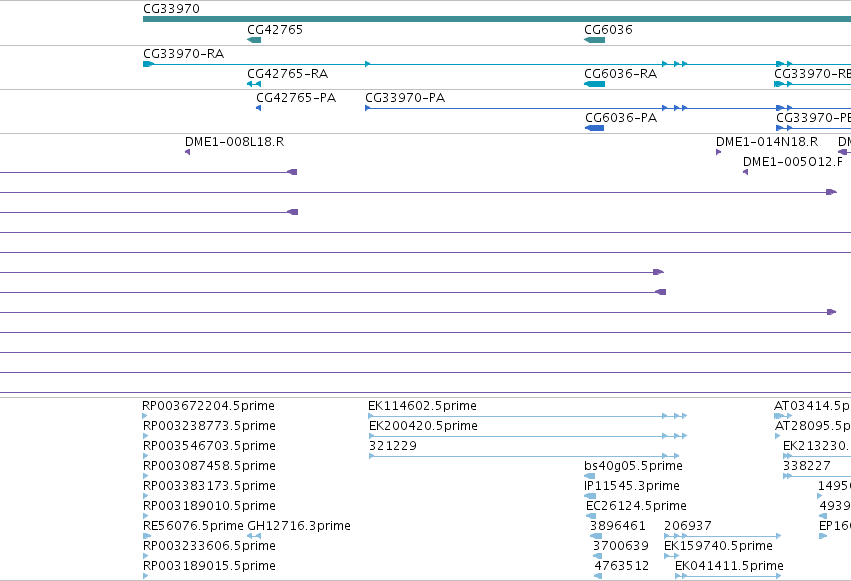This screenshot has height=581, width=851.
Task: Click the DME1-008L18.R label
Action: click(234, 142)
